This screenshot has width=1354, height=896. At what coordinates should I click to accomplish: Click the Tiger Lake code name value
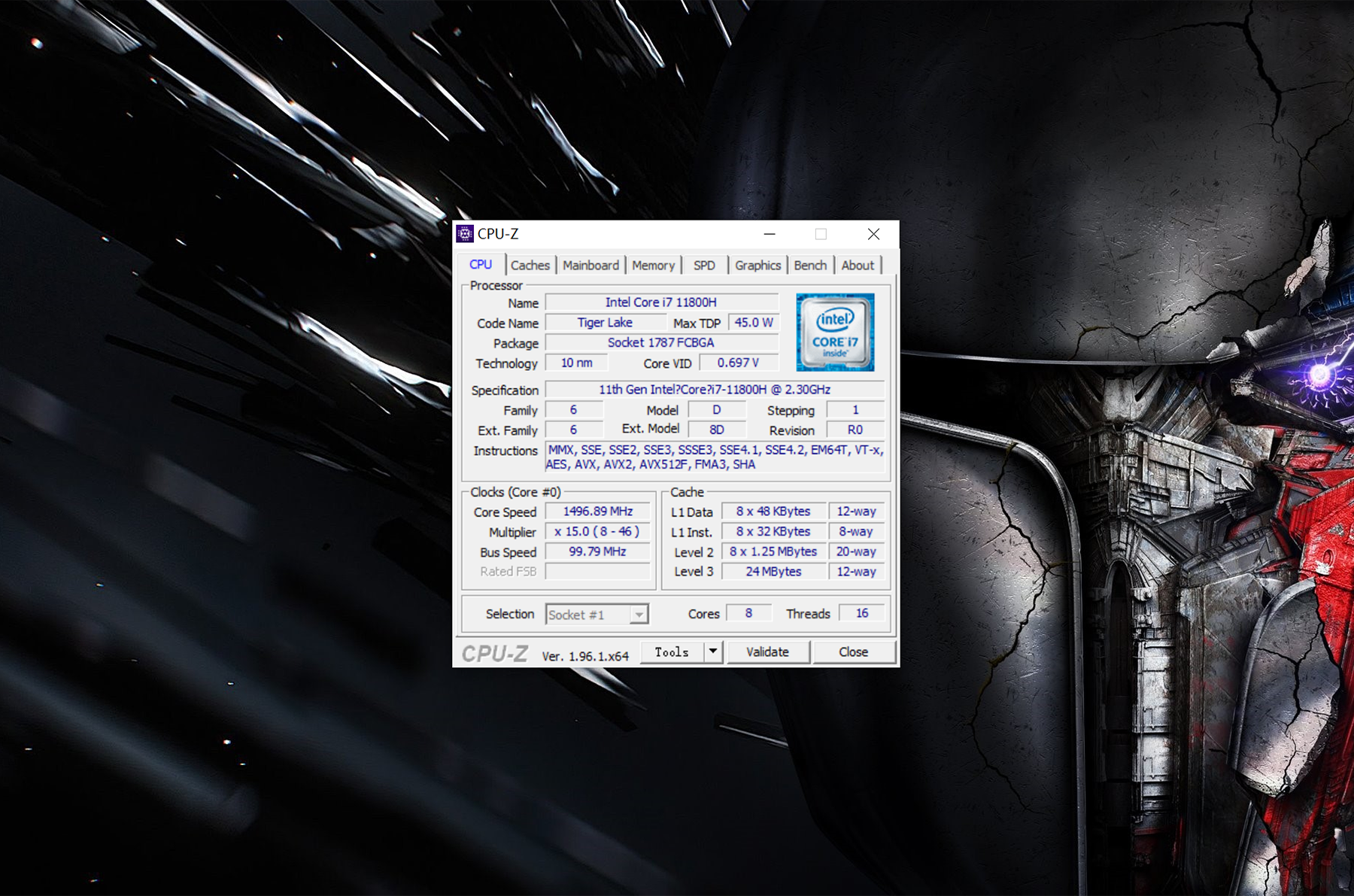click(605, 323)
